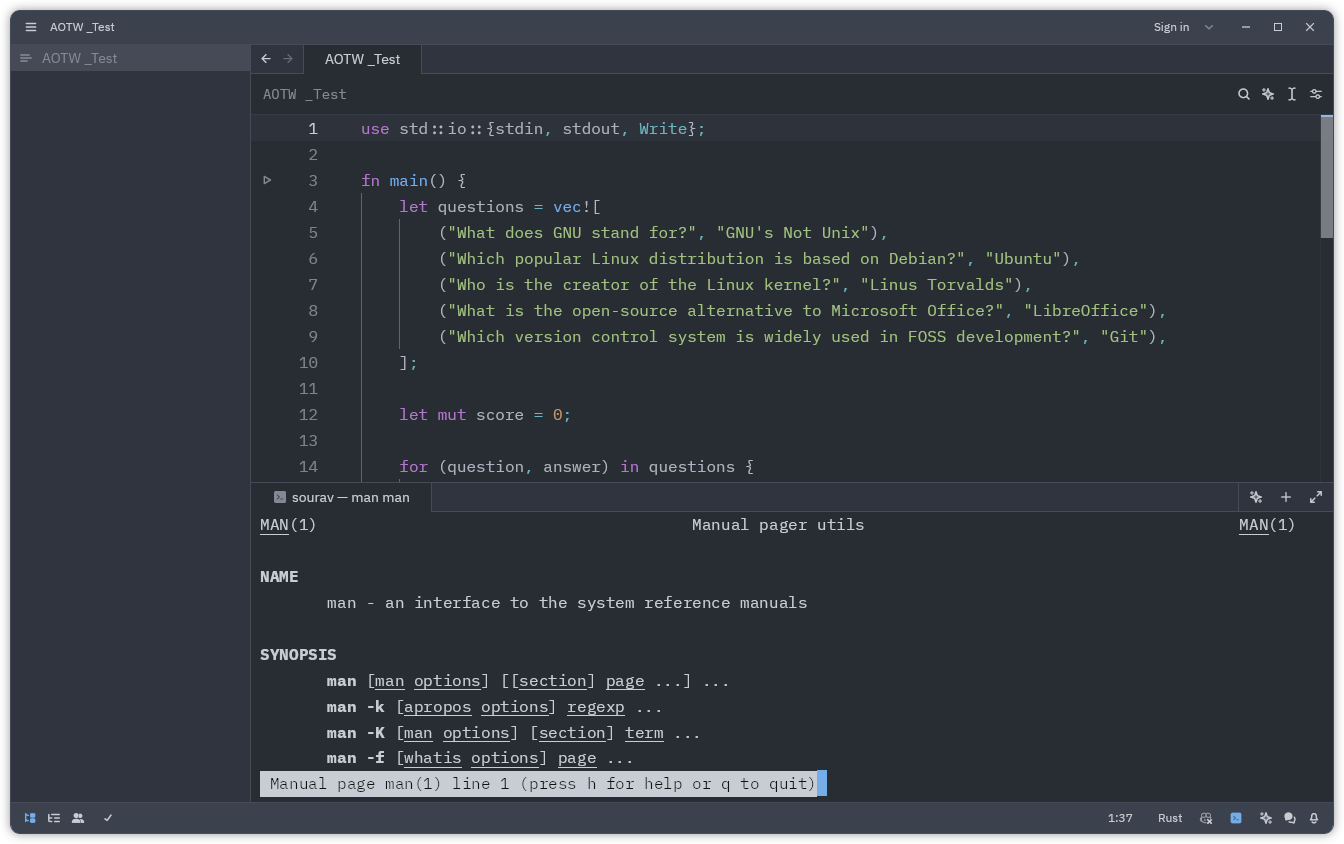Expand the Sign in dropdown chevron

(1209, 27)
